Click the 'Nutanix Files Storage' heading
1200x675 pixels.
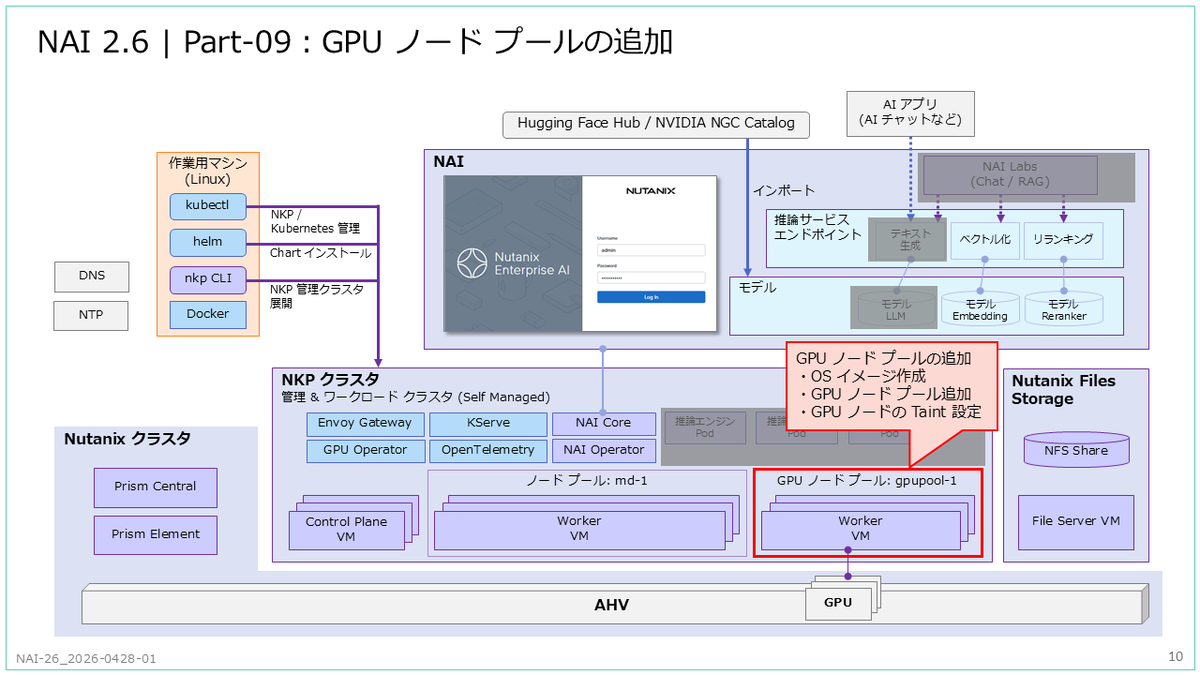1064,390
